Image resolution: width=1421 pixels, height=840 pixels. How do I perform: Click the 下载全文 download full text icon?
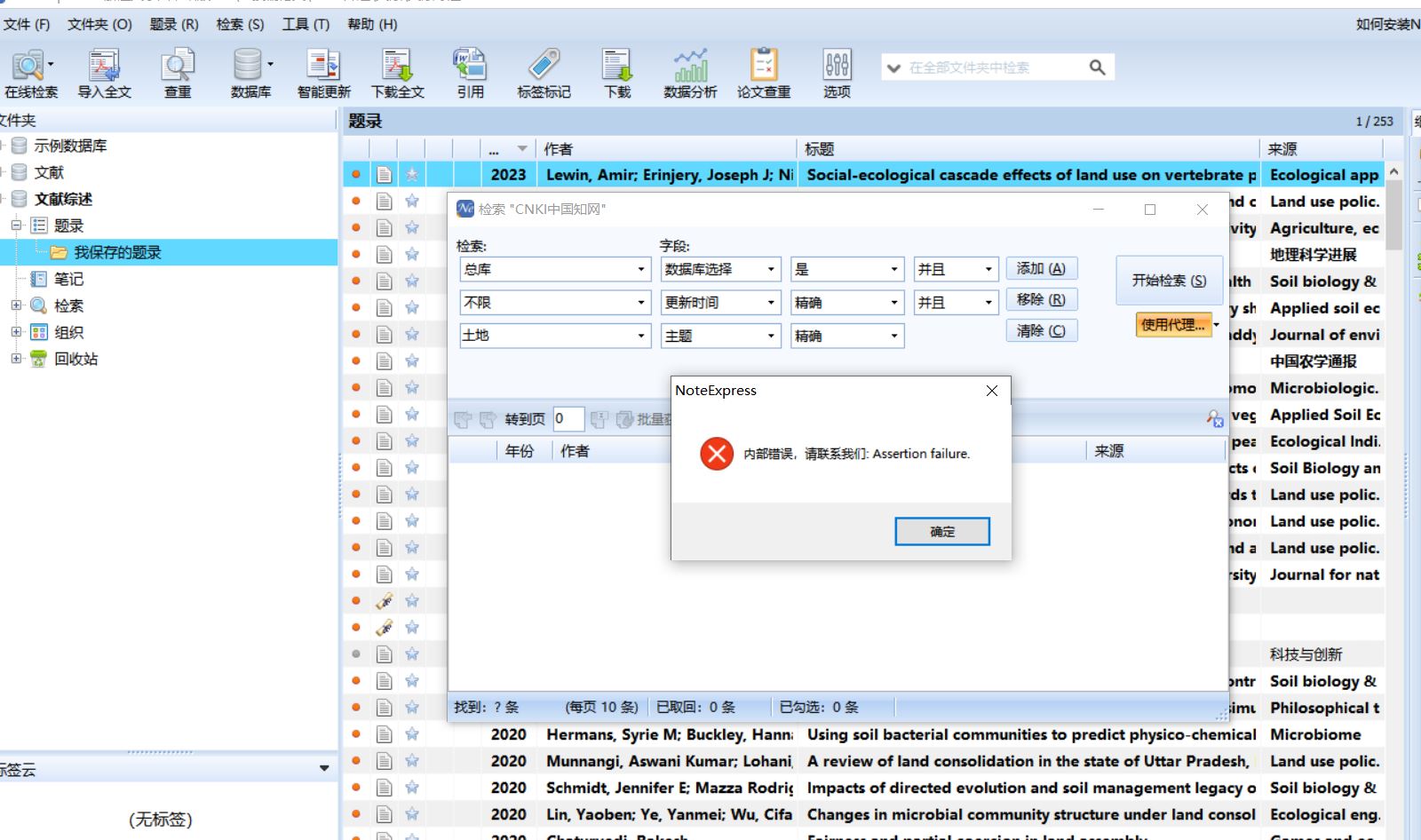[397, 73]
